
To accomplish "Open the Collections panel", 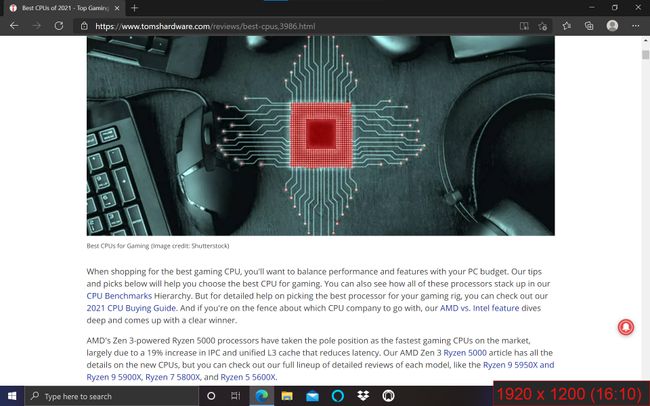I will [x=589, y=26].
